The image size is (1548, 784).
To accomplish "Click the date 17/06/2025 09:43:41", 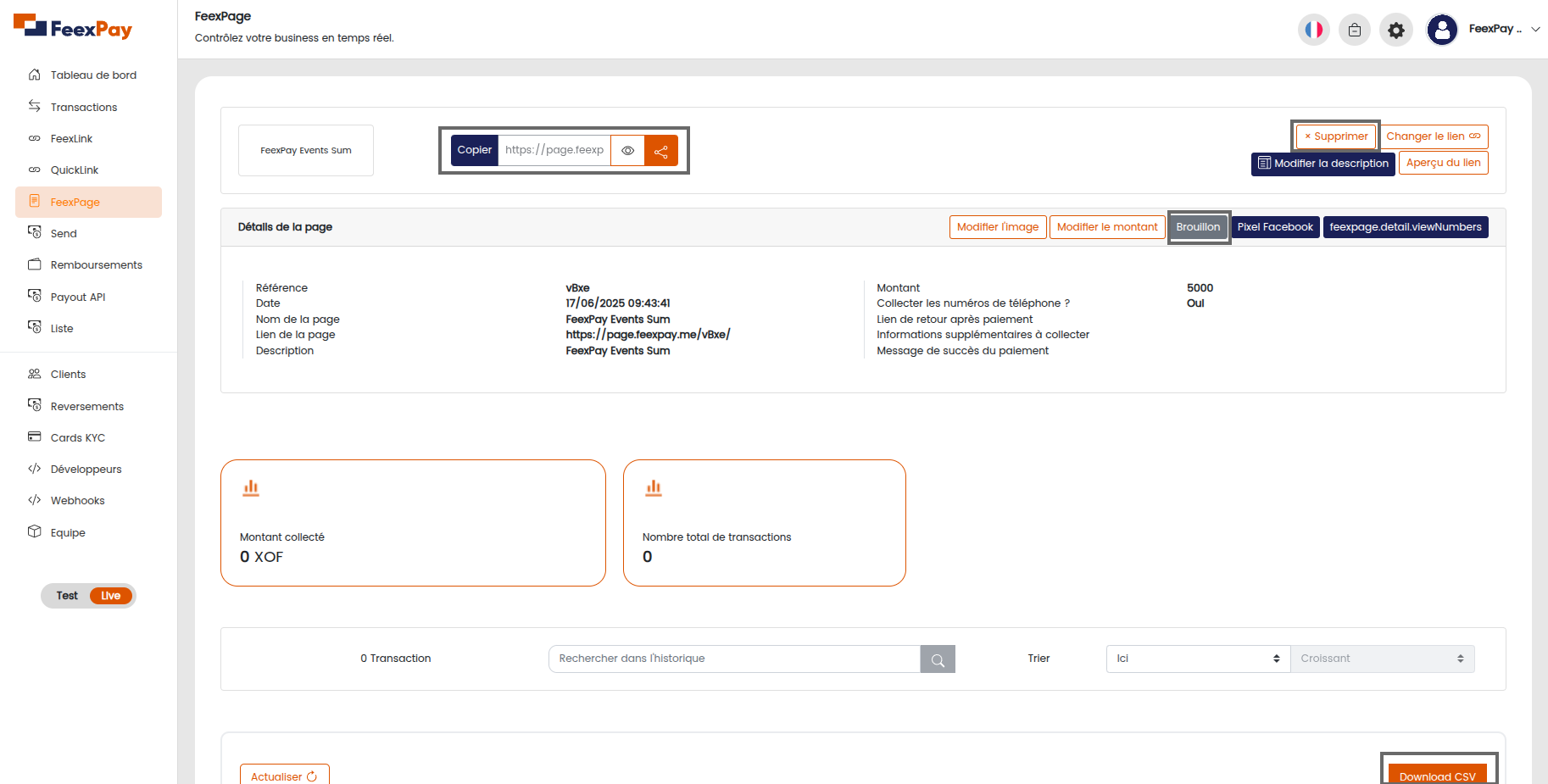I will 618,303.
